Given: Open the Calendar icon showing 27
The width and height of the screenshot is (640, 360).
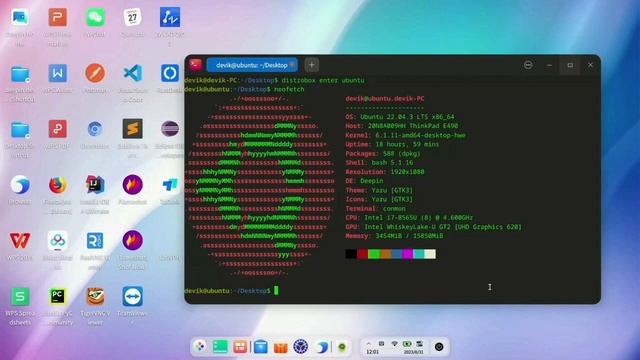Looking at the screenshot, I should tap(133, 17).
